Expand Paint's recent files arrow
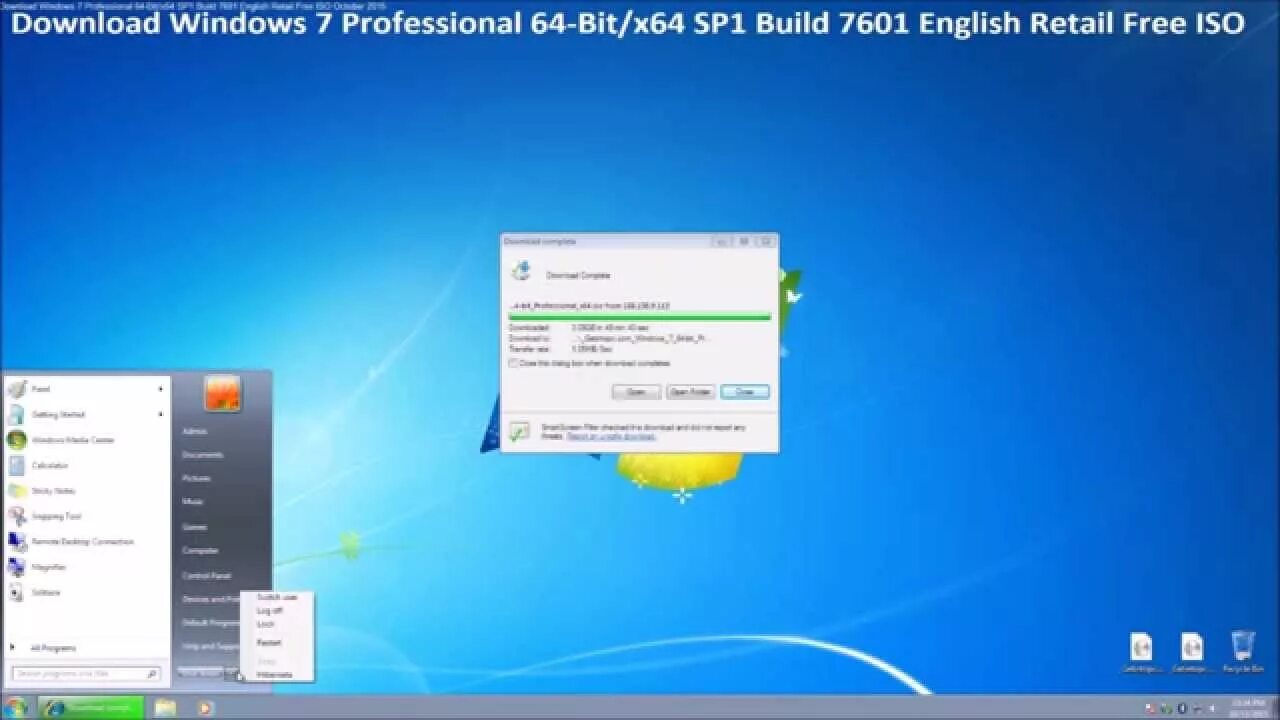 161,389
